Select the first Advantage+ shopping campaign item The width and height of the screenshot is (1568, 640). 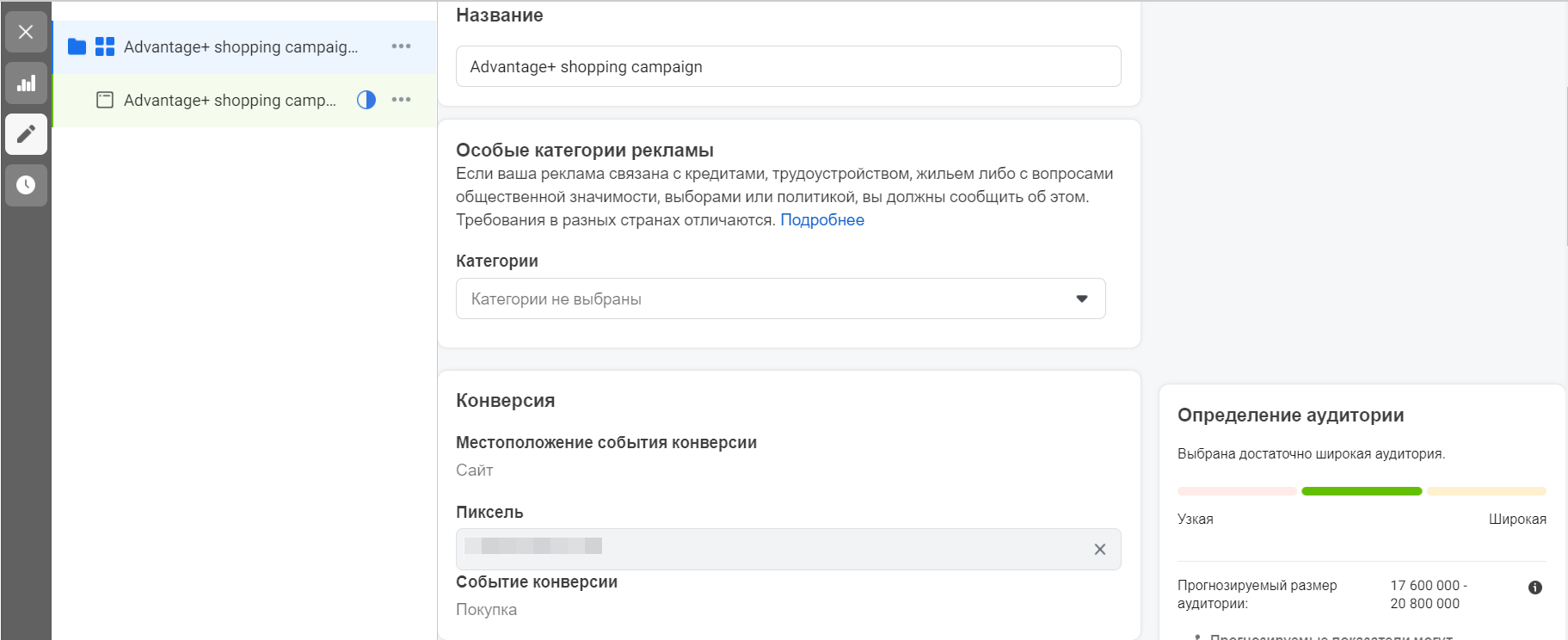pyautogui.click(x=240, y=46)
